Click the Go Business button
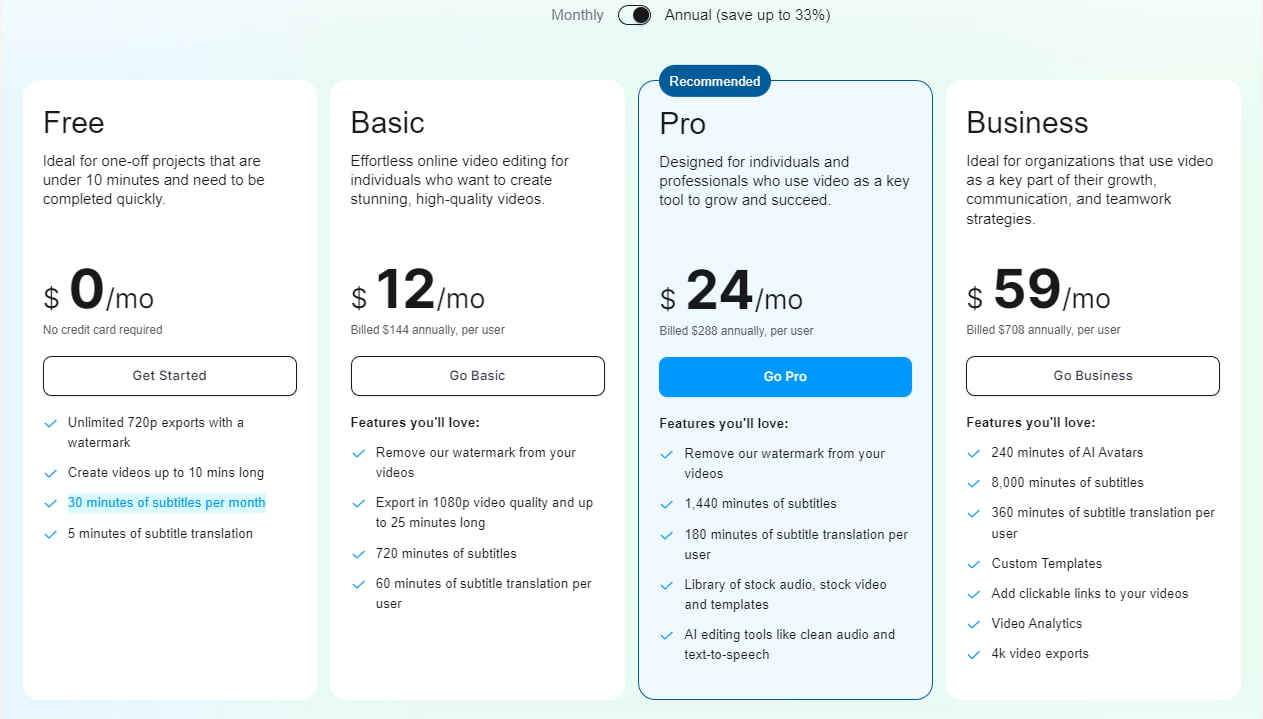The height and width of the screenshot is (719, 1263). pyautogui.click(x=1092, y=376)
